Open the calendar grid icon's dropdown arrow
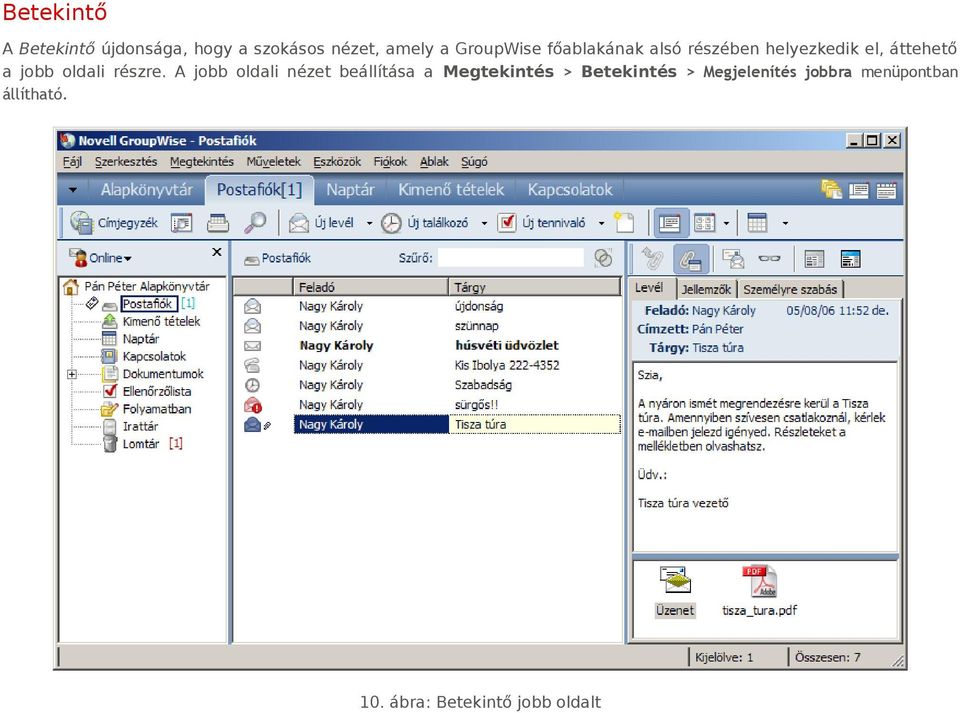The width and height of the screenshot is (960, 713). [x=785, y=223]
